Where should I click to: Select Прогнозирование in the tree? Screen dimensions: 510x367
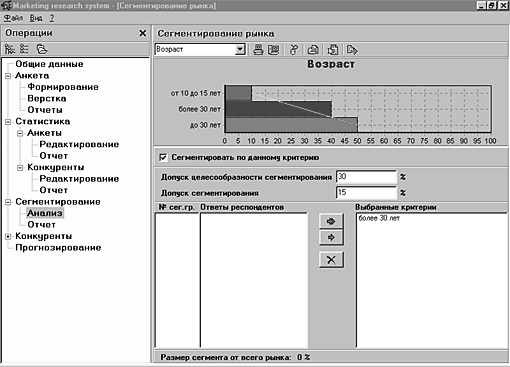[x=58, y=248]
